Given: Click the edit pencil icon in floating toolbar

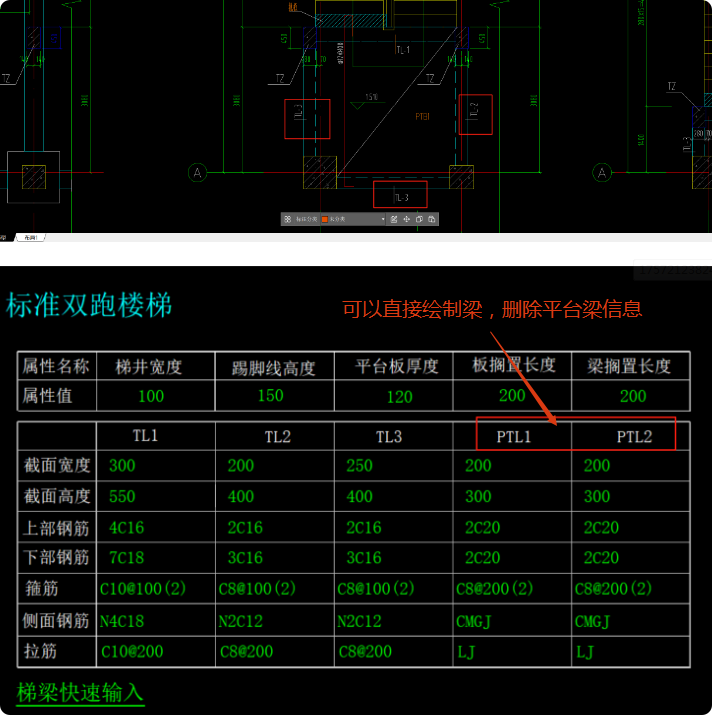Looking at the screenshot, I should tap(394, 219).
